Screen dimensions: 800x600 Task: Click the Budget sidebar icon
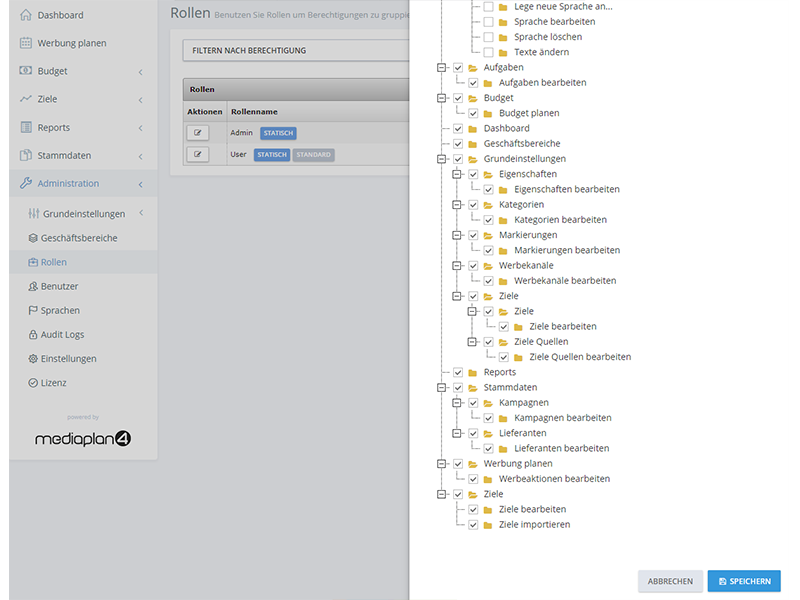pyautogui.click(x=26, y=71)
